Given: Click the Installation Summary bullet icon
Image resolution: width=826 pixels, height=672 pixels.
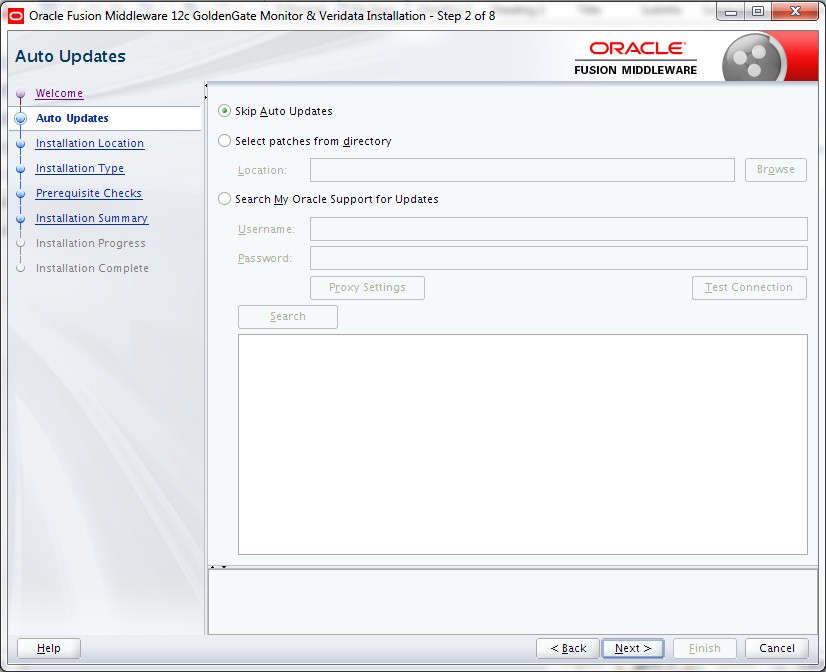Looking at the screenshot, I should 21,219.
